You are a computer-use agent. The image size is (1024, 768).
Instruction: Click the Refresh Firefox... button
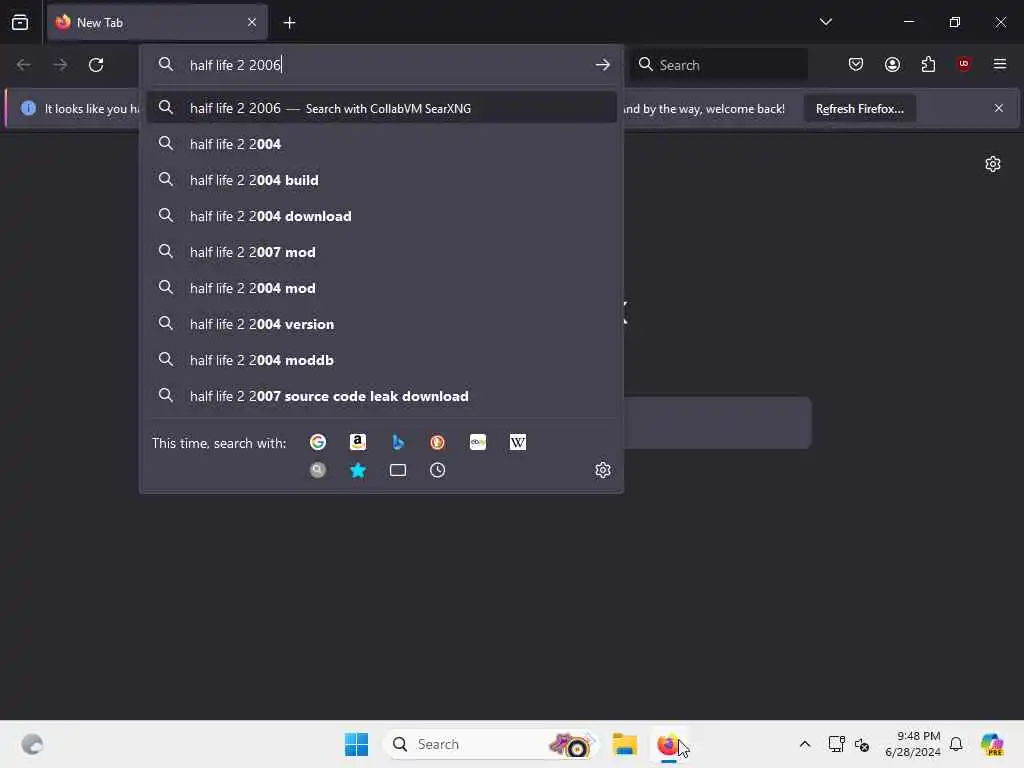pos(859,108)
